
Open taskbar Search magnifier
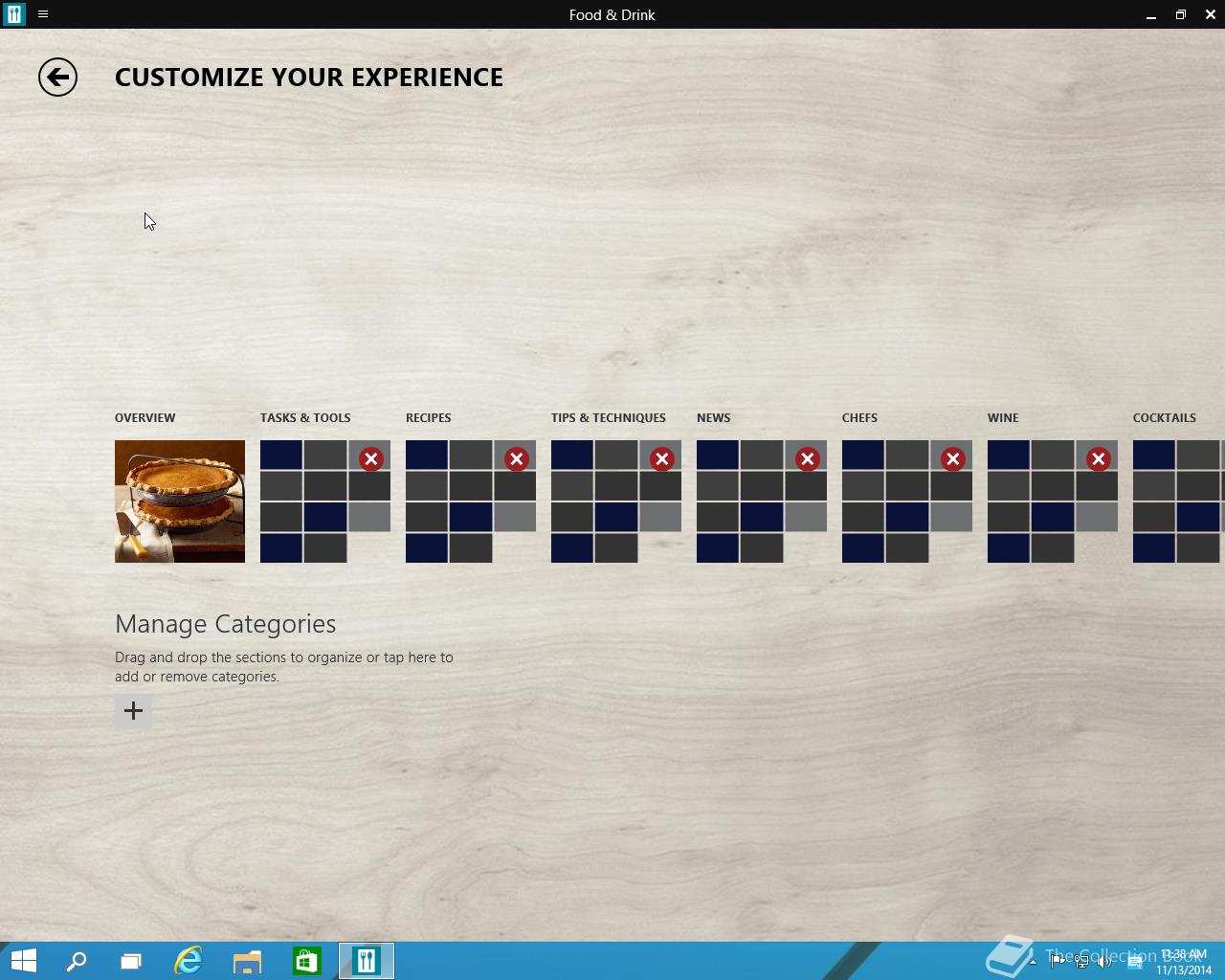[x=77, y=961]
